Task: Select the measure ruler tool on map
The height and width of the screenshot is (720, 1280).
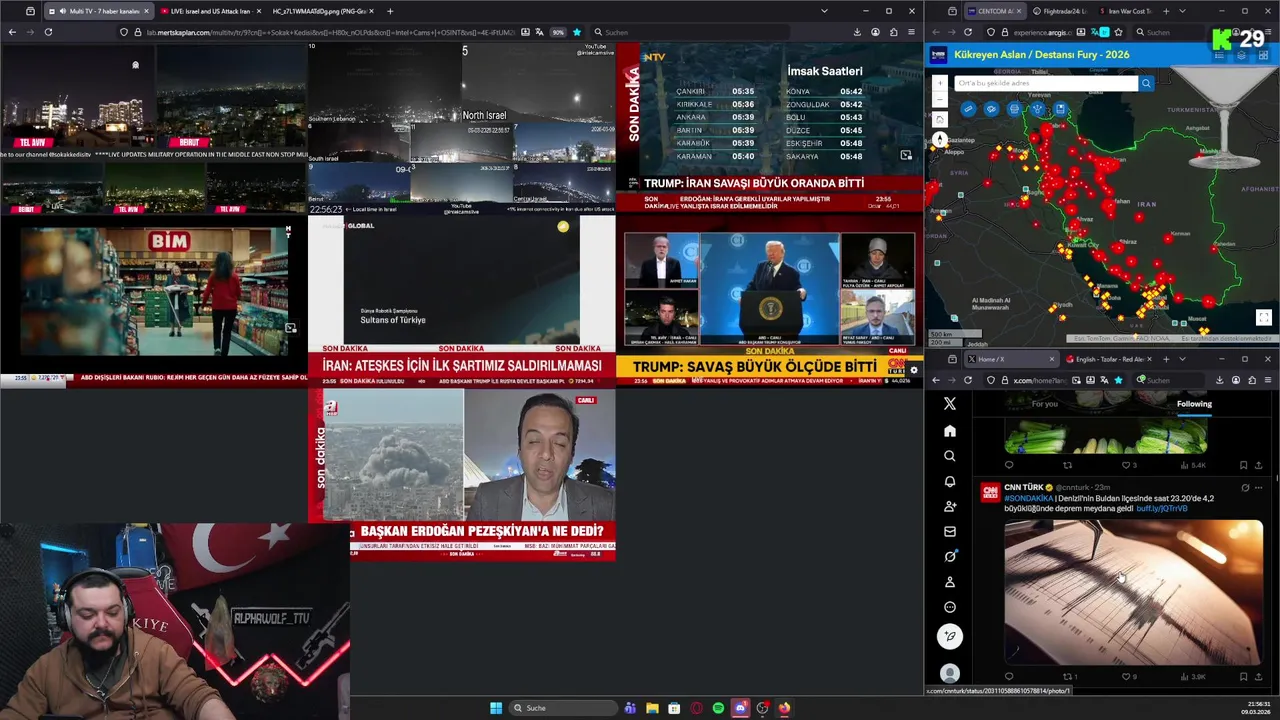Action: 969,109
